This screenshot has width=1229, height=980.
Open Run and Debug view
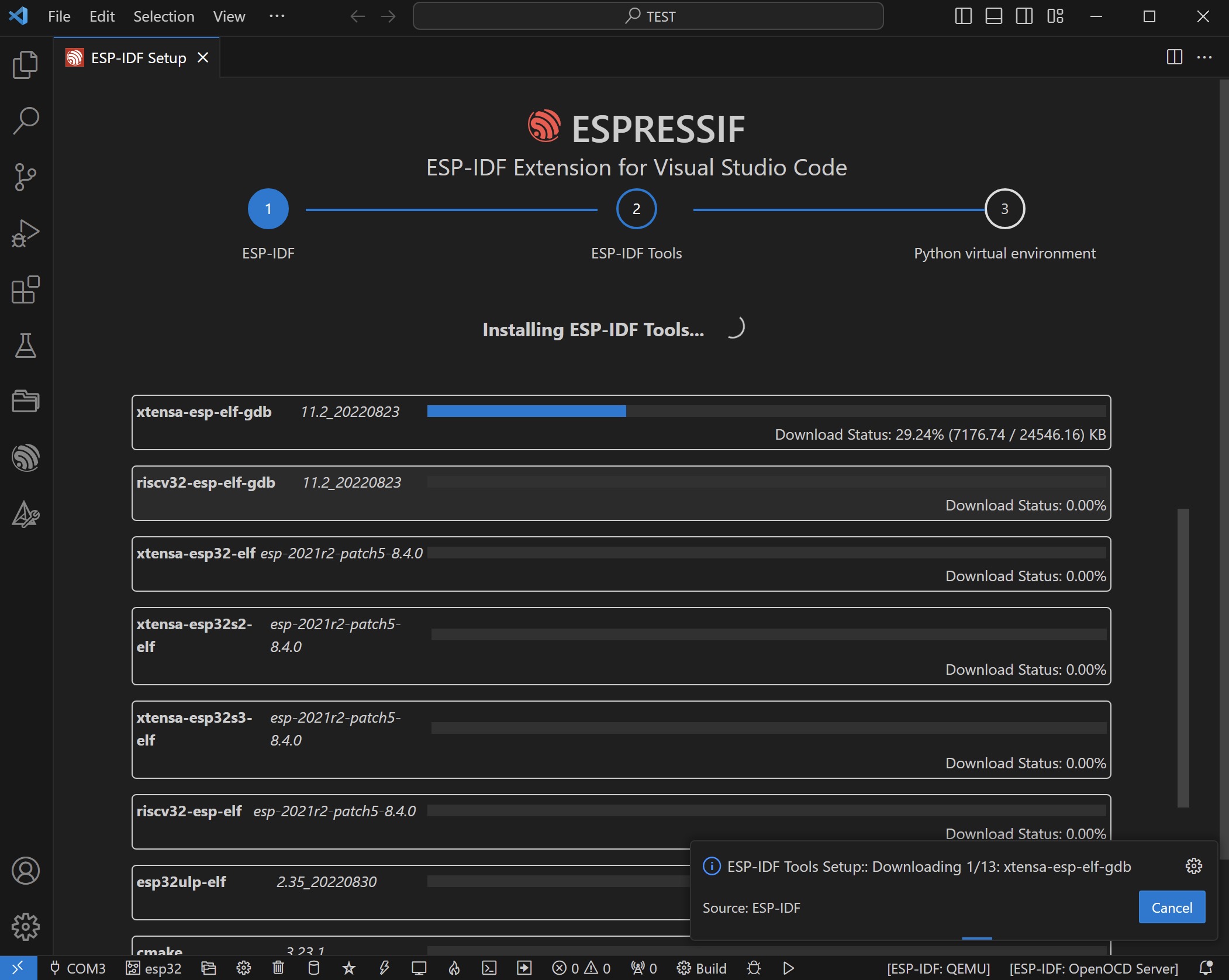click(x=26, y=233)
